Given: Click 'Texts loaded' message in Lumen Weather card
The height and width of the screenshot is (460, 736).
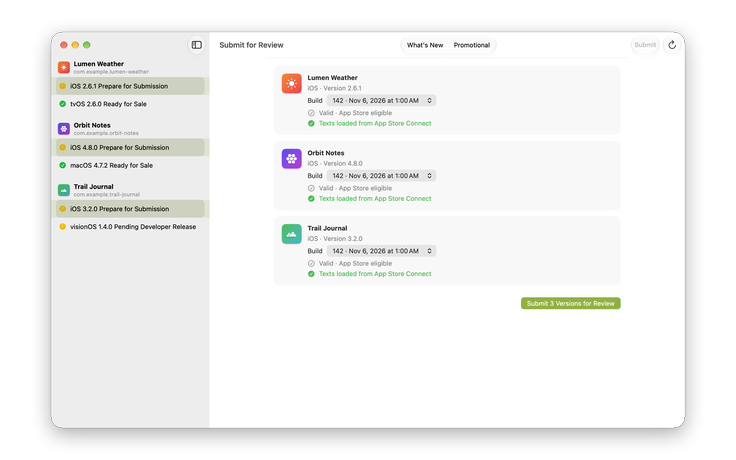Looking at the screenshot, I should 375,123.
